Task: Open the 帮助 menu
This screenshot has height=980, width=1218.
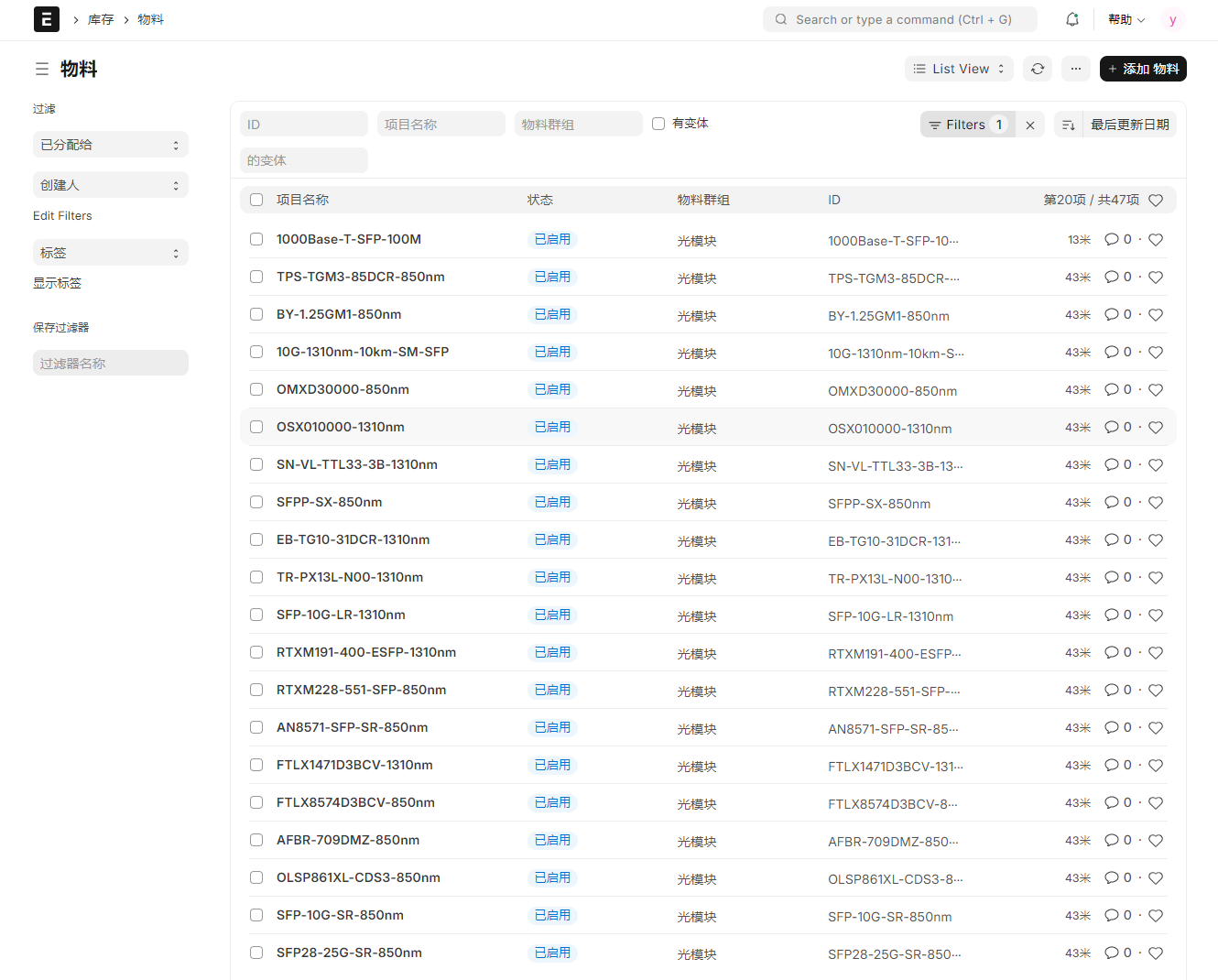Action: point(1126,19)
